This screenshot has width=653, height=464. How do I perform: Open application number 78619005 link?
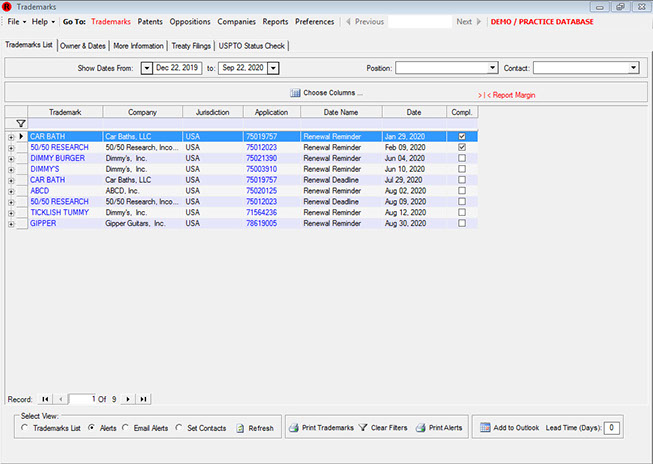tap(261, 224)
